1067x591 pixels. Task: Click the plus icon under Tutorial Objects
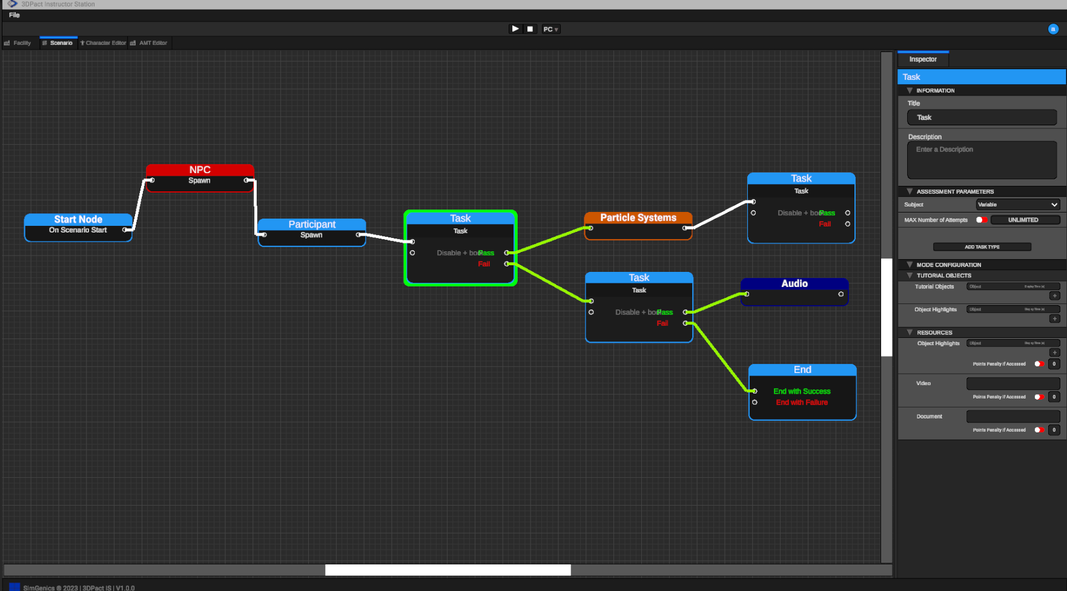pyautogui.click(x=1054, y=296)
